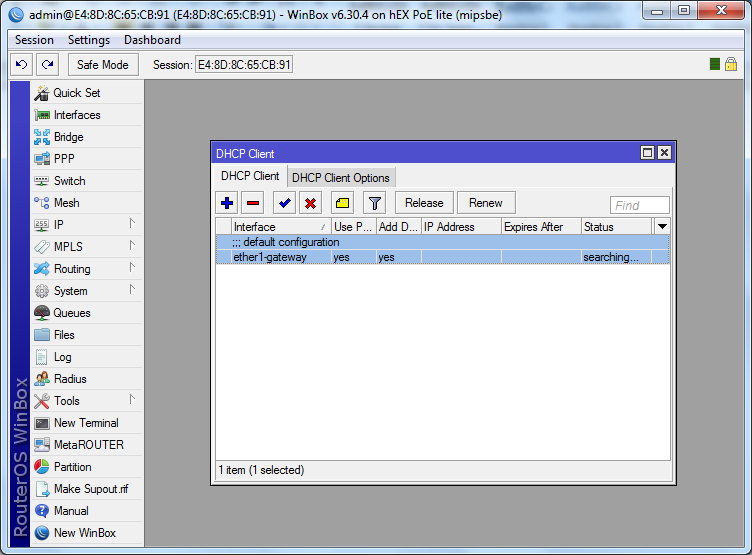The image size is (752, 555).
Task: Click the Session address field
Action: (244, 65)
